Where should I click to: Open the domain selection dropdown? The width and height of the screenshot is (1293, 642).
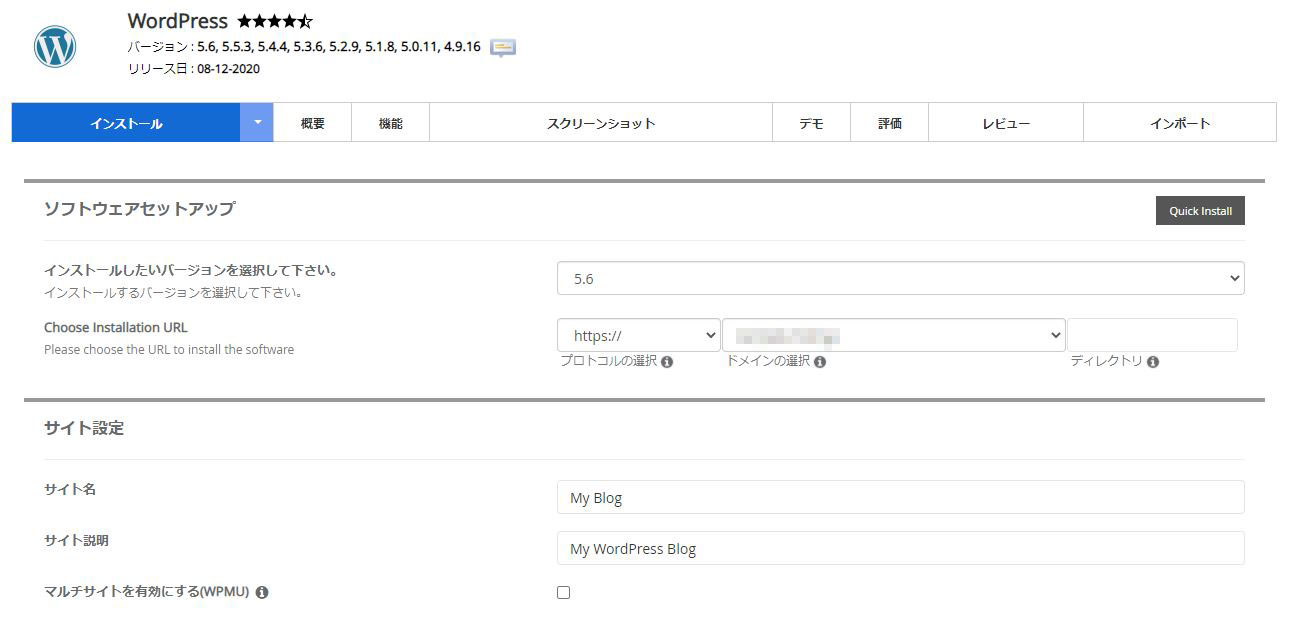(894, 336)
